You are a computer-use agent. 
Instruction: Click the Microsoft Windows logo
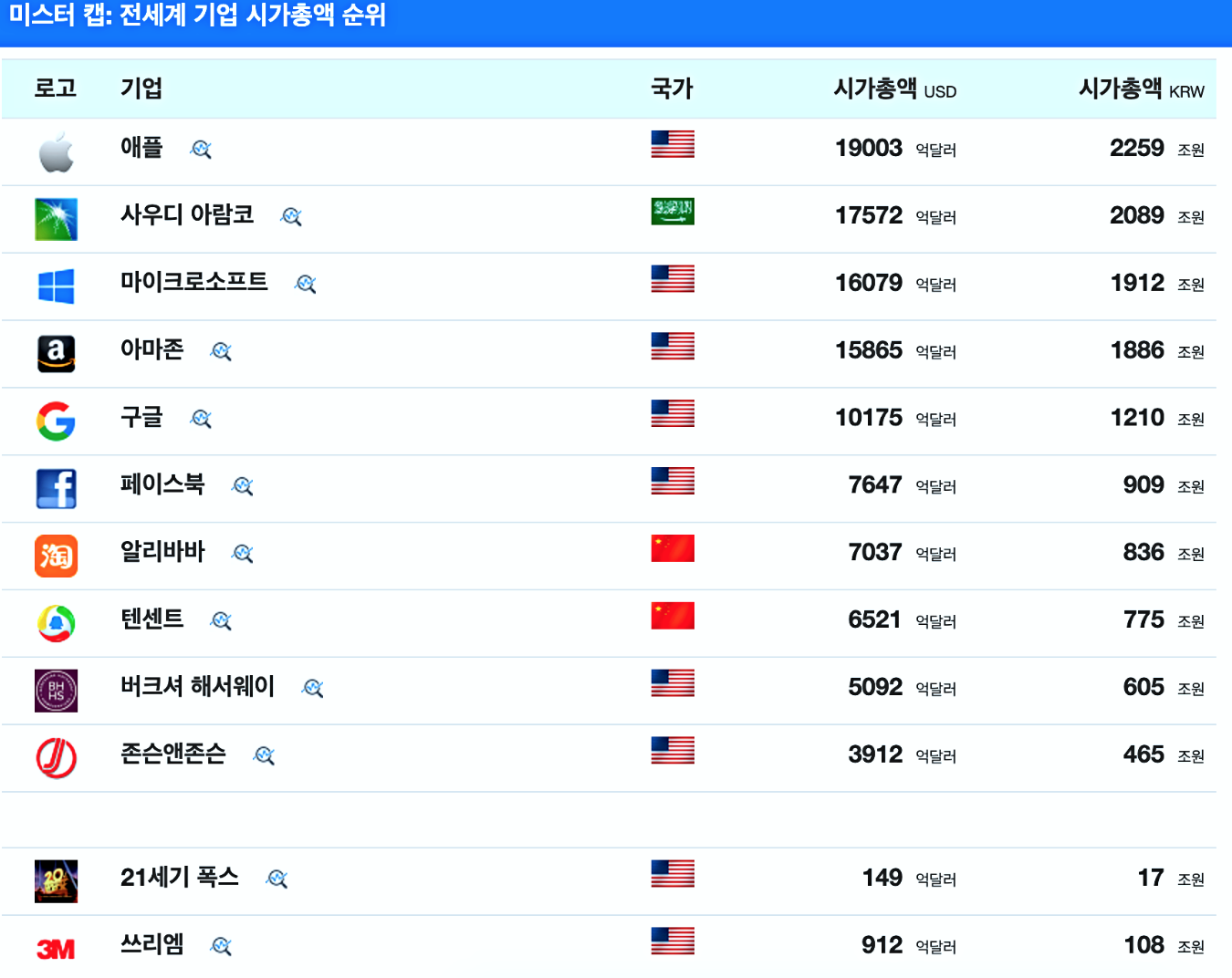[x=56, y=286]
